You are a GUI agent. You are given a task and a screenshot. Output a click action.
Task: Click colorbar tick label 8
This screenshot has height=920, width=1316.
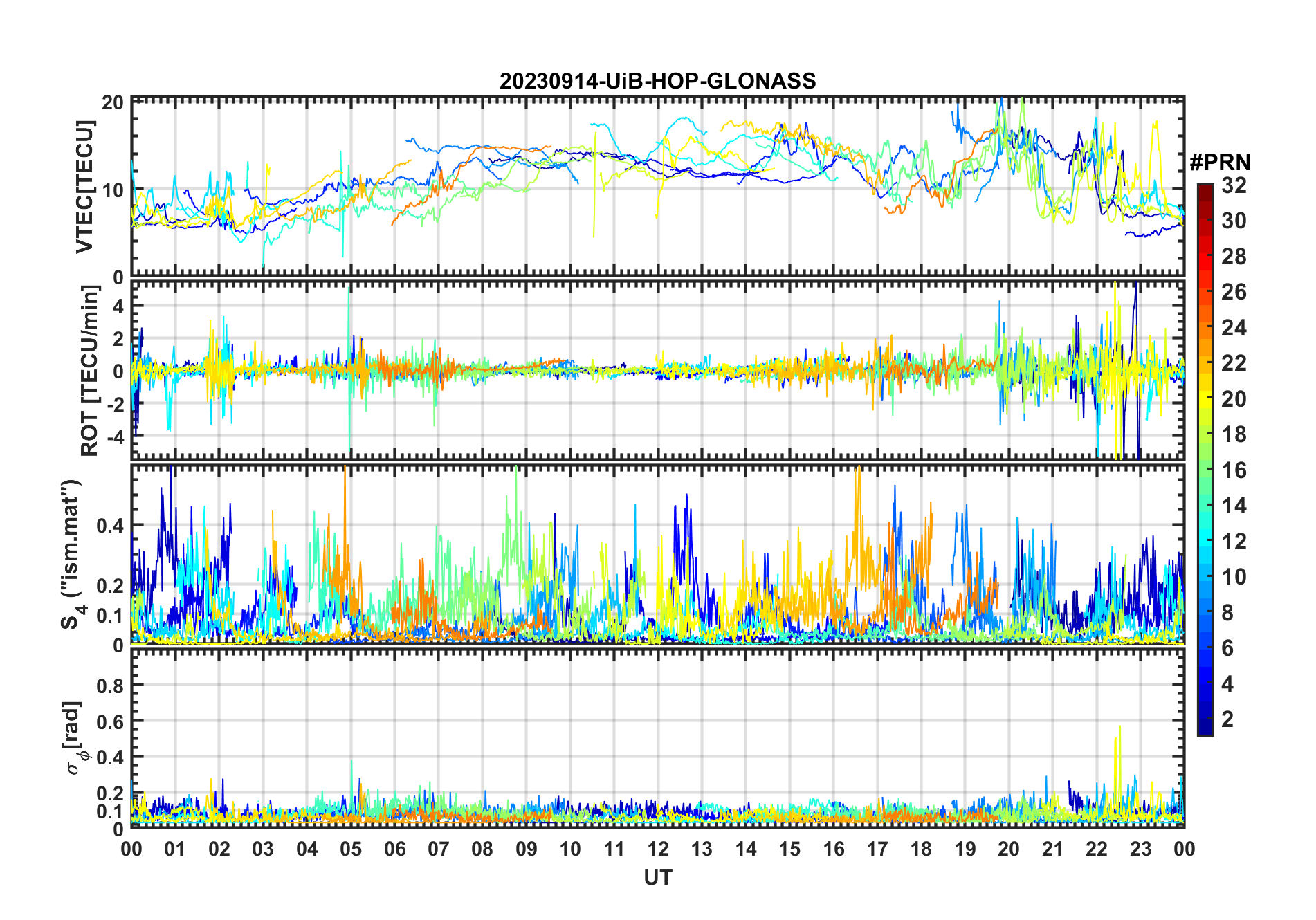tap(1227, 612)
